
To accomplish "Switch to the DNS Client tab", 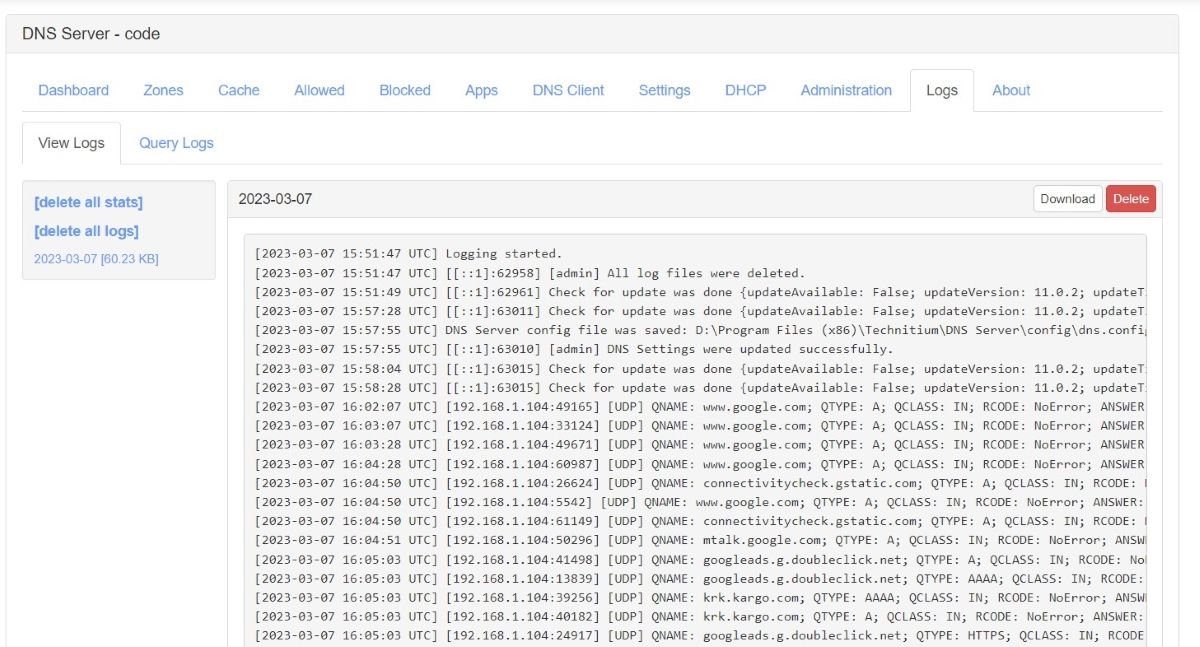I will click(568, 90).
